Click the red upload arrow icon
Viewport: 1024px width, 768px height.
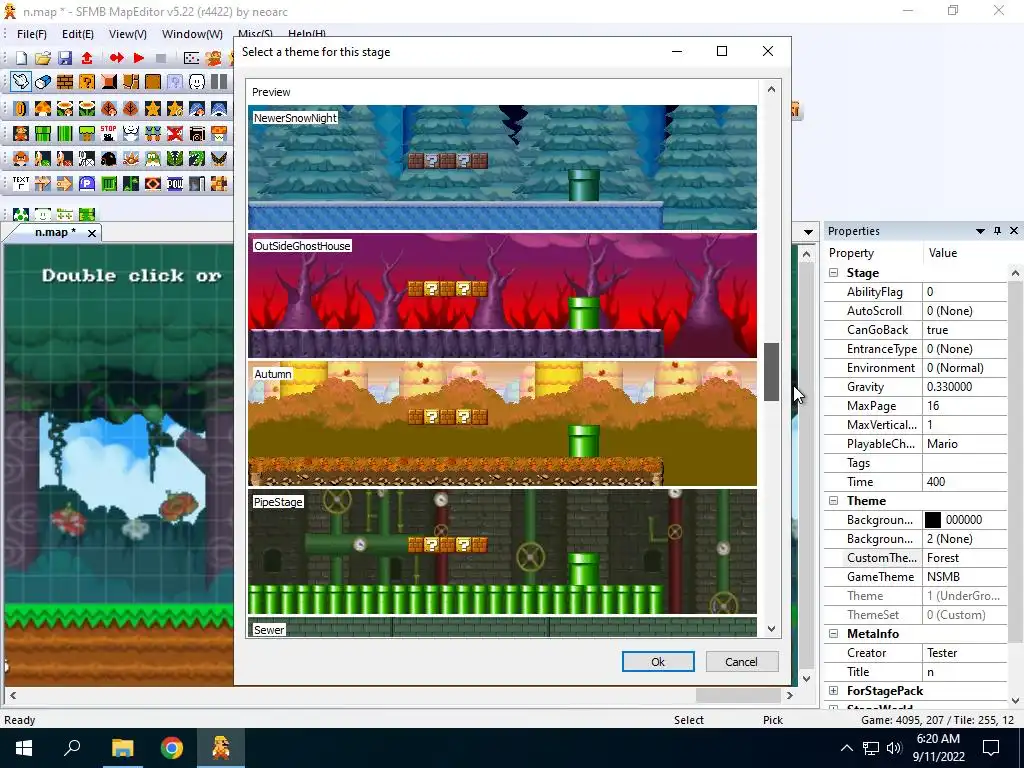coord(87,58)
